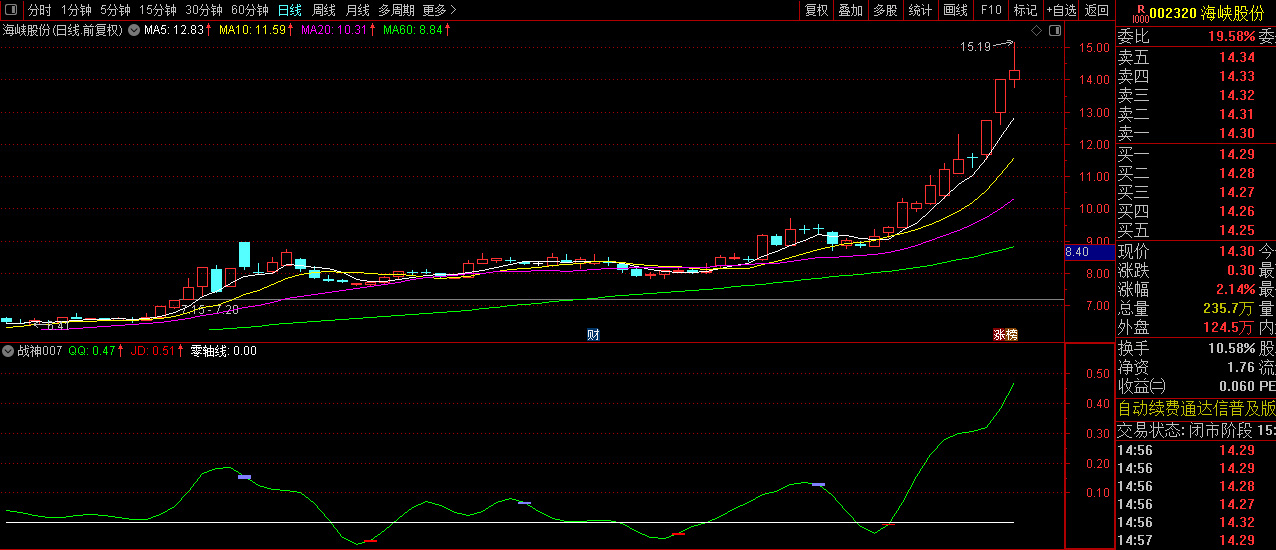
Task: Click the diamond icon above the price chart
Action: [1037, 31]
